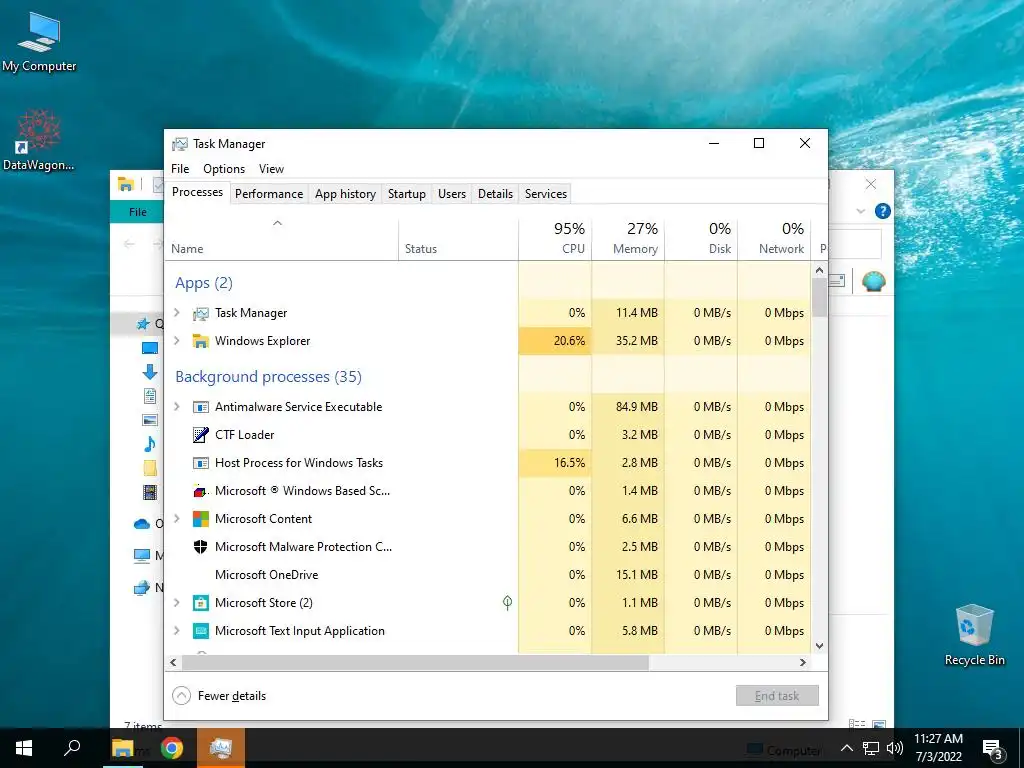Open the File menu in Task Manager
This screenshot has height=768, width=1024.
click(x=180, y=168)
